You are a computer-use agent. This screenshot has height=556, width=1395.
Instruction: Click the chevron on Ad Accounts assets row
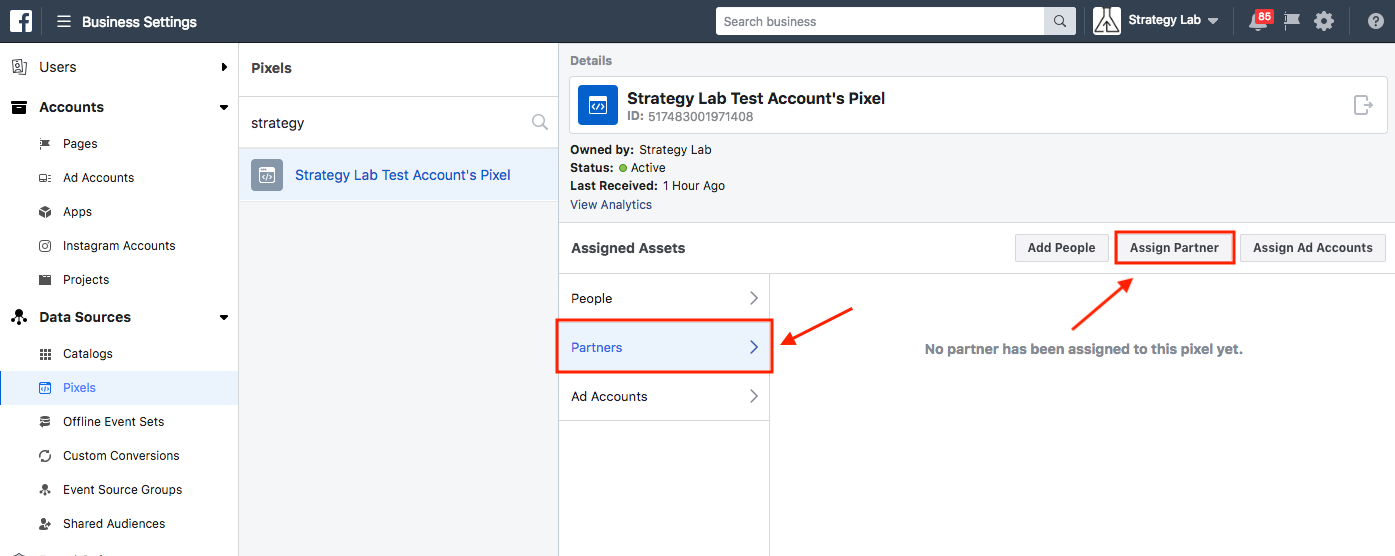[x=754, y=396]
